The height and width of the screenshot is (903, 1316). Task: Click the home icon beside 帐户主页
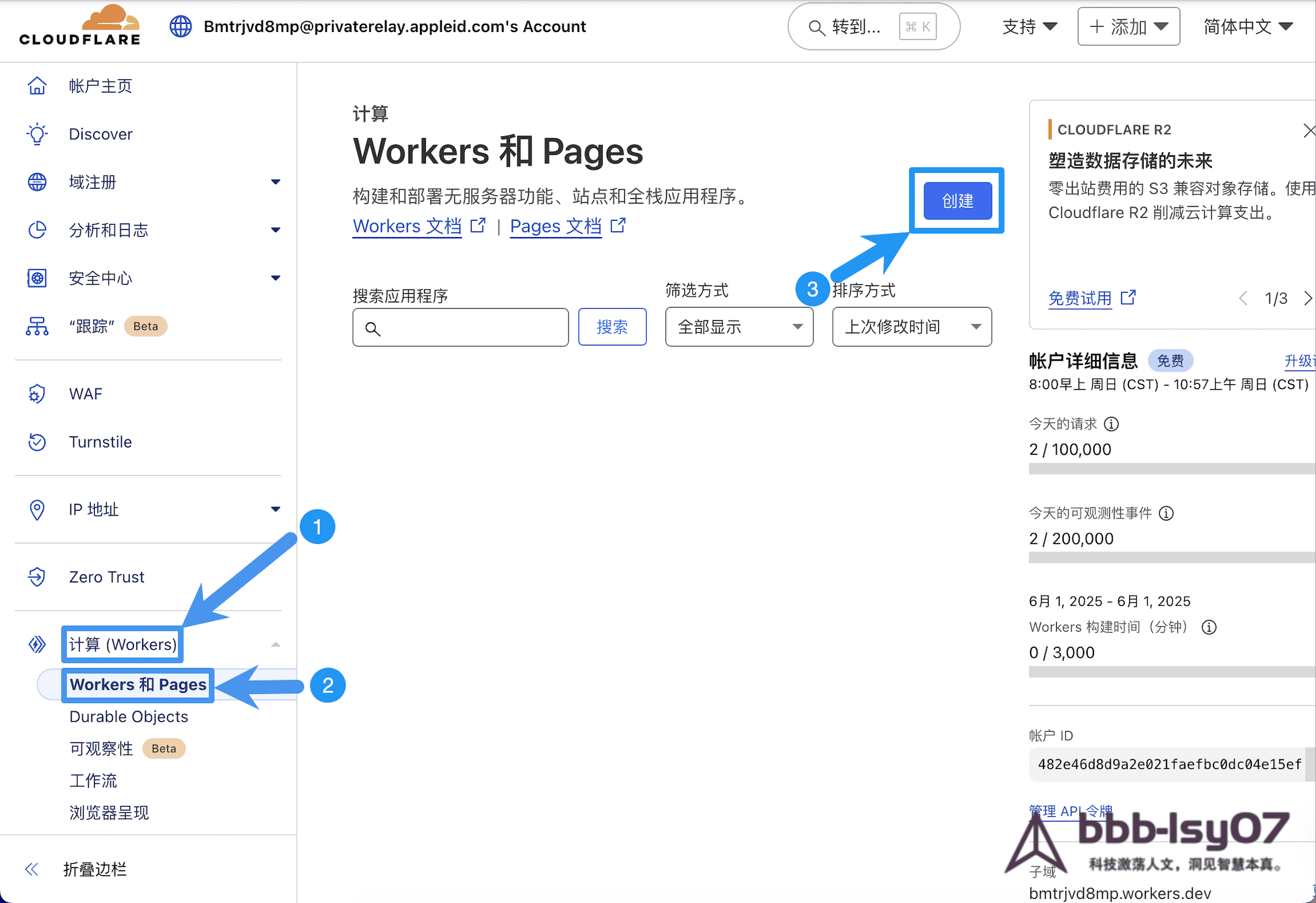click(x=37, y=86)
